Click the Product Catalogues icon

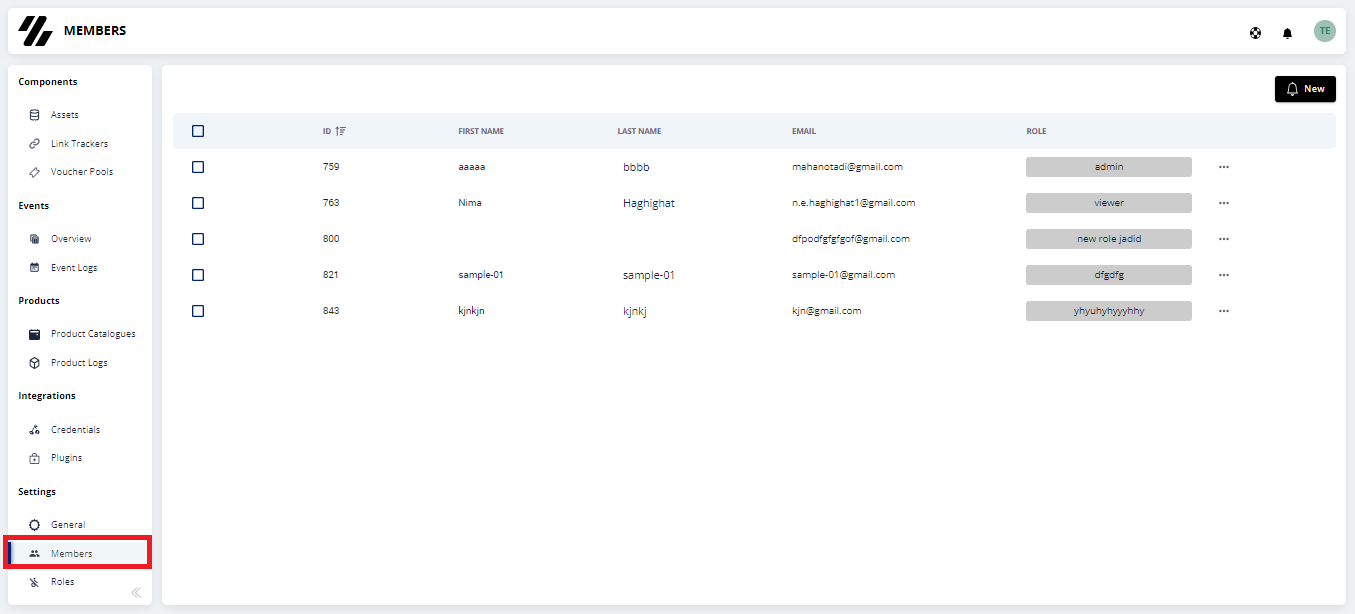coord(35,334)
